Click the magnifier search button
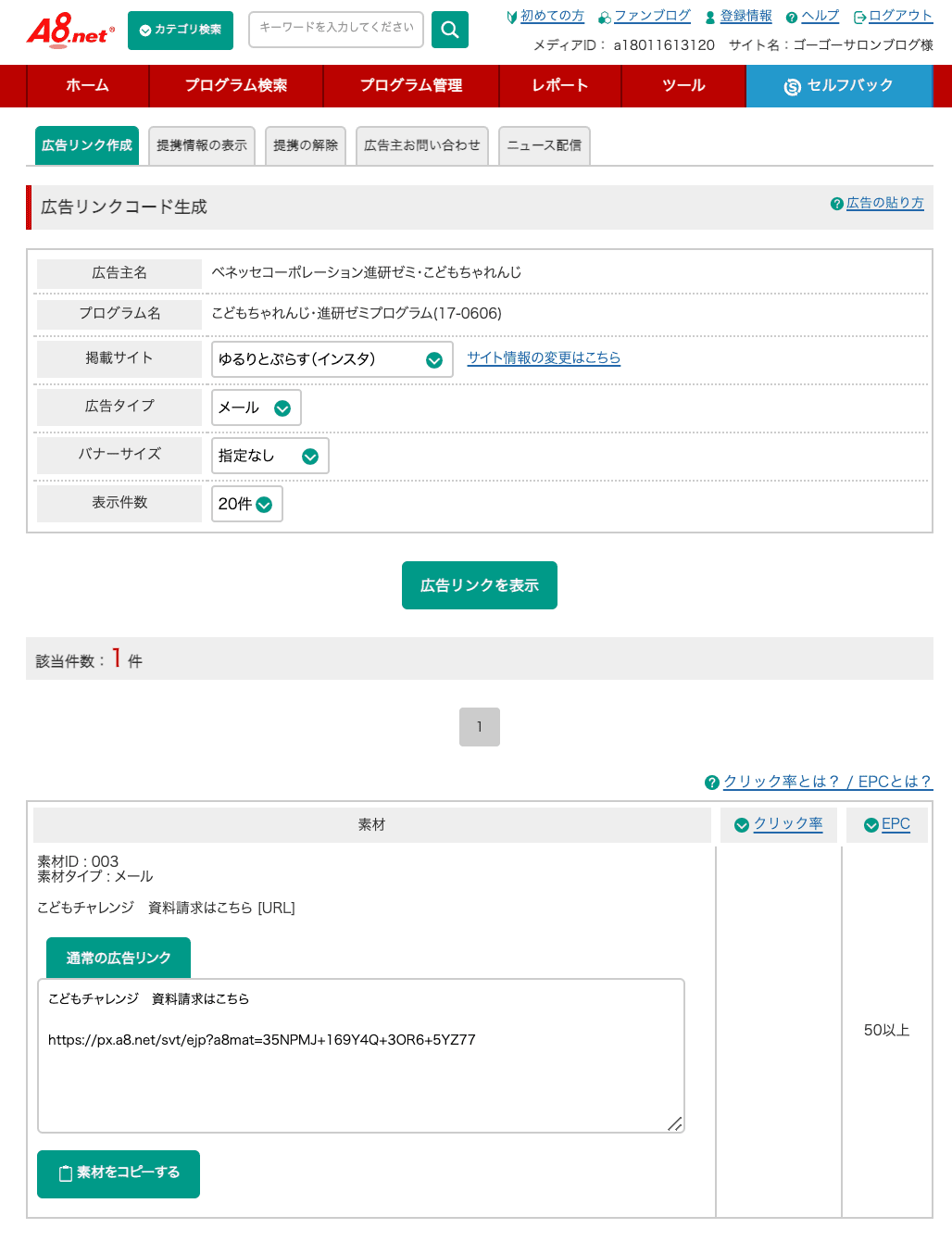Screen dimensions: 952x1241 (450, 30)
